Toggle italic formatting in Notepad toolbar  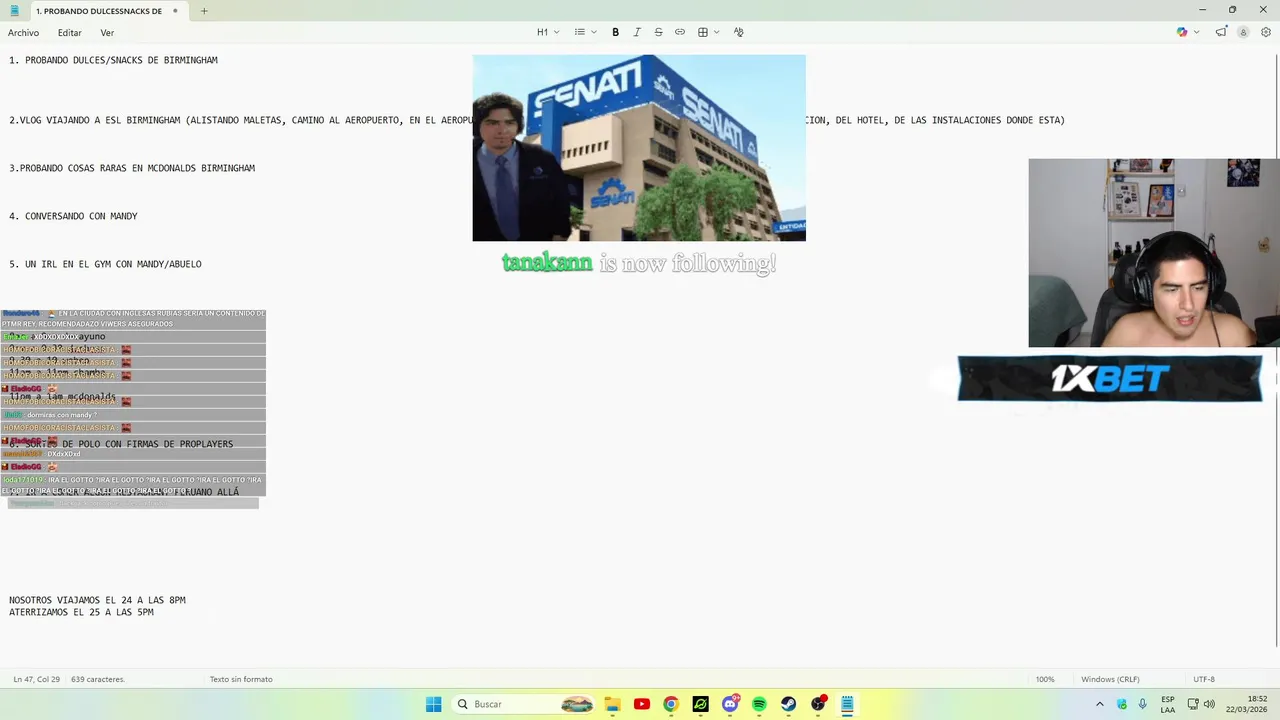click(637, 32)
